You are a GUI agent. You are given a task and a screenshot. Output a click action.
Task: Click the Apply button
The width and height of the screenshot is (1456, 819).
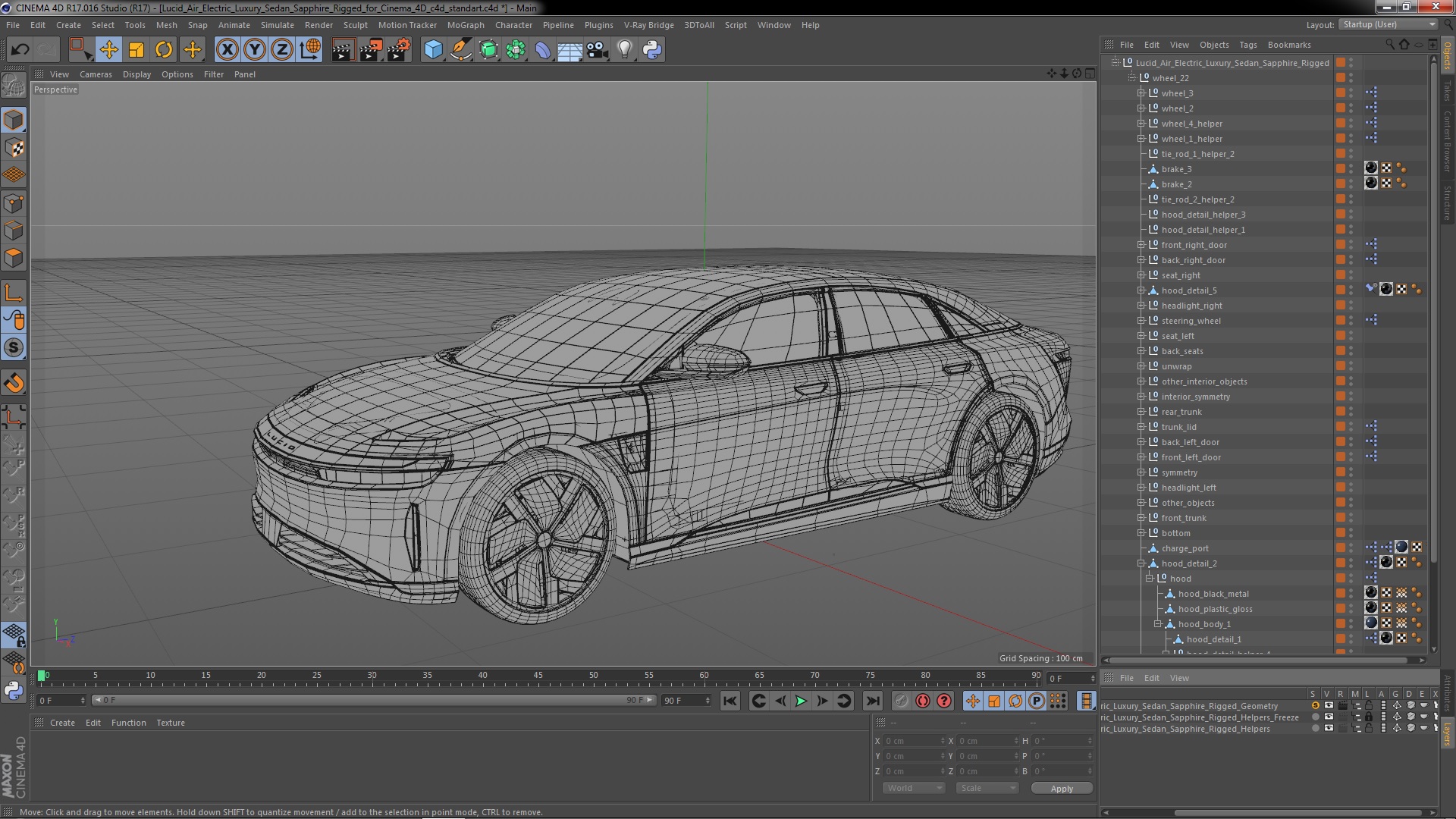[x=1062, y=789]
